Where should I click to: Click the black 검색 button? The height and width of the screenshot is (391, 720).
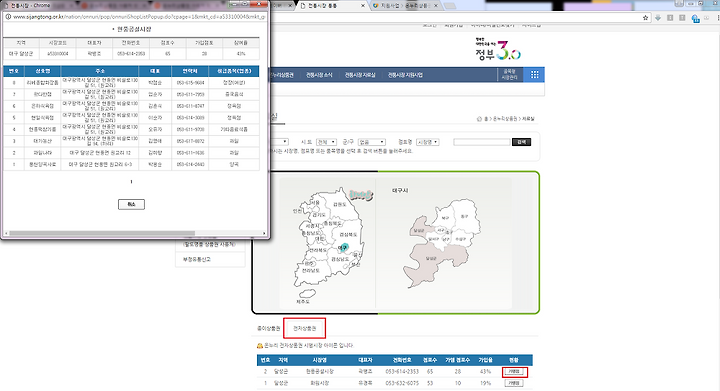click(521, 142)
